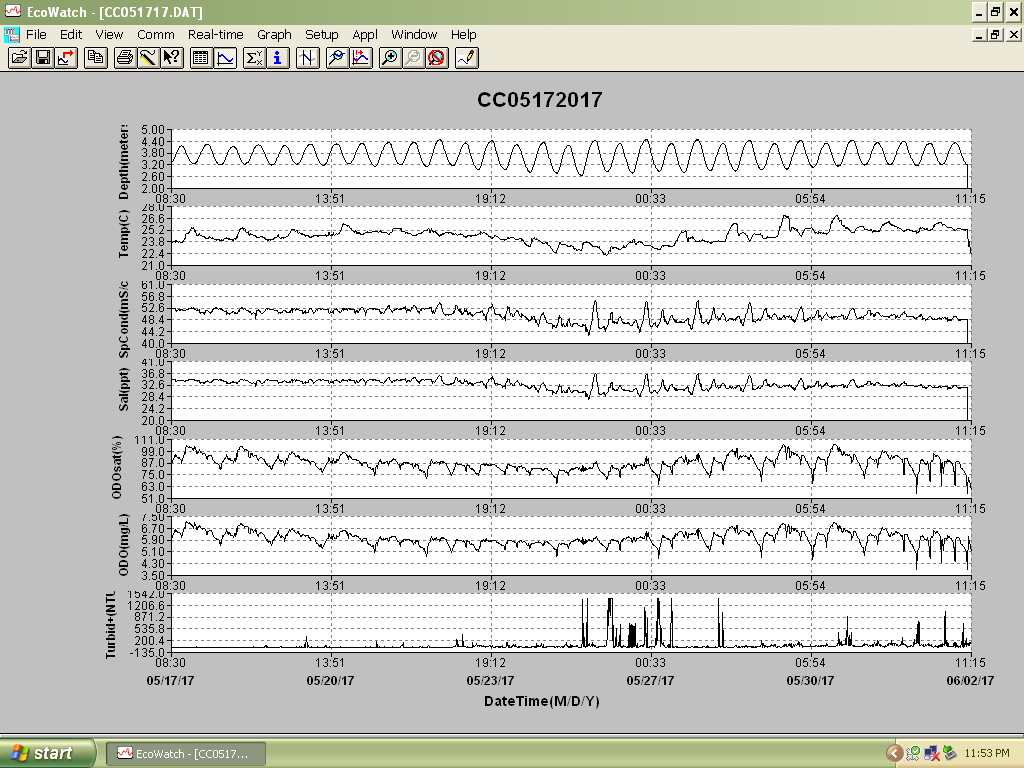Click the Save floppy disk icon
The height and width of the screenshot is (768, 1024).
43,58
